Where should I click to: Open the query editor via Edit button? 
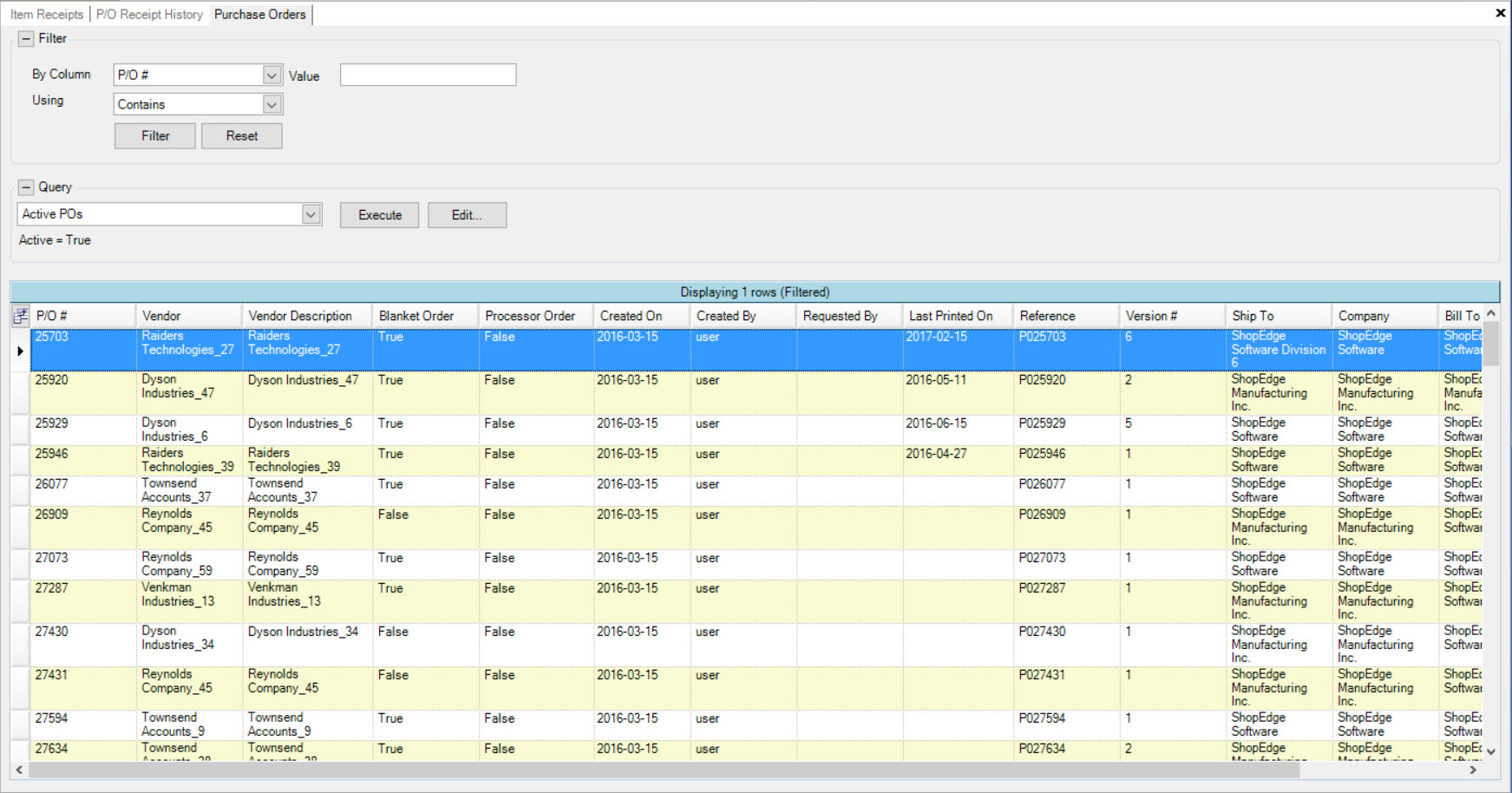(467, 214)
